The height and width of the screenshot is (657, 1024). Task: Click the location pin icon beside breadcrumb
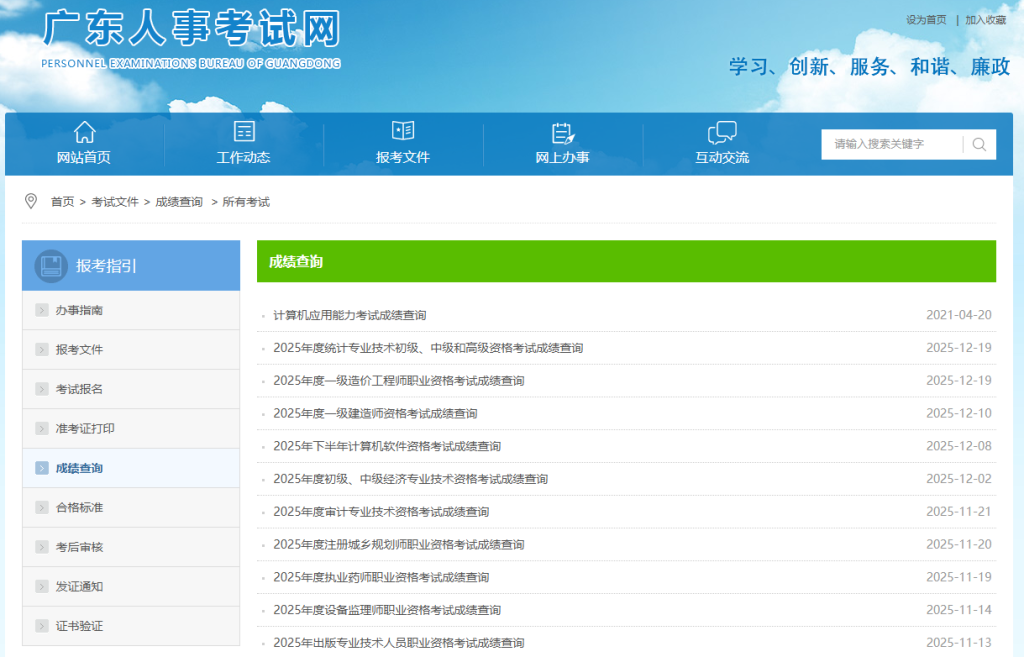(x=30, y=200)
